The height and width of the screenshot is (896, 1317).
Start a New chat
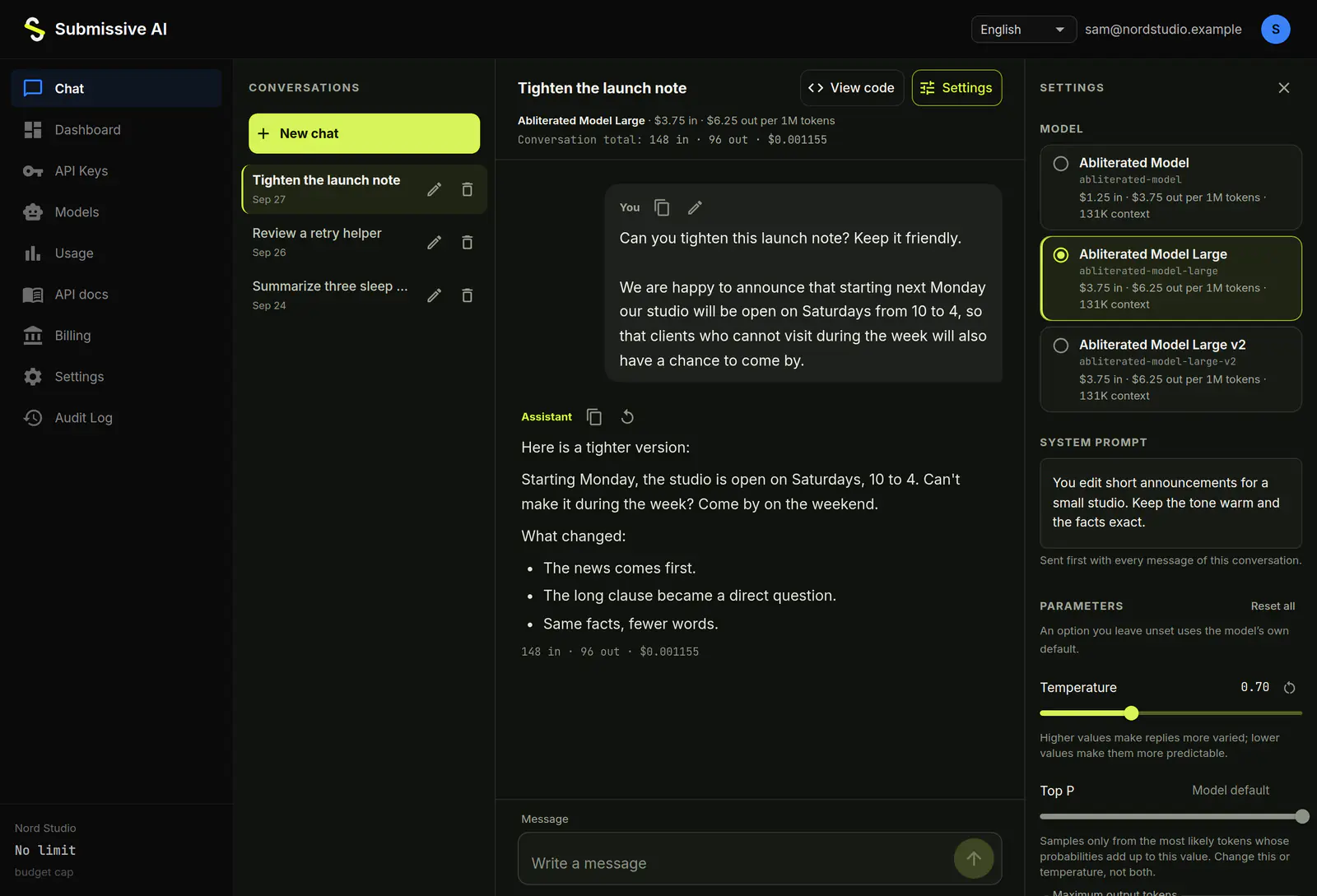click(364, 133)
